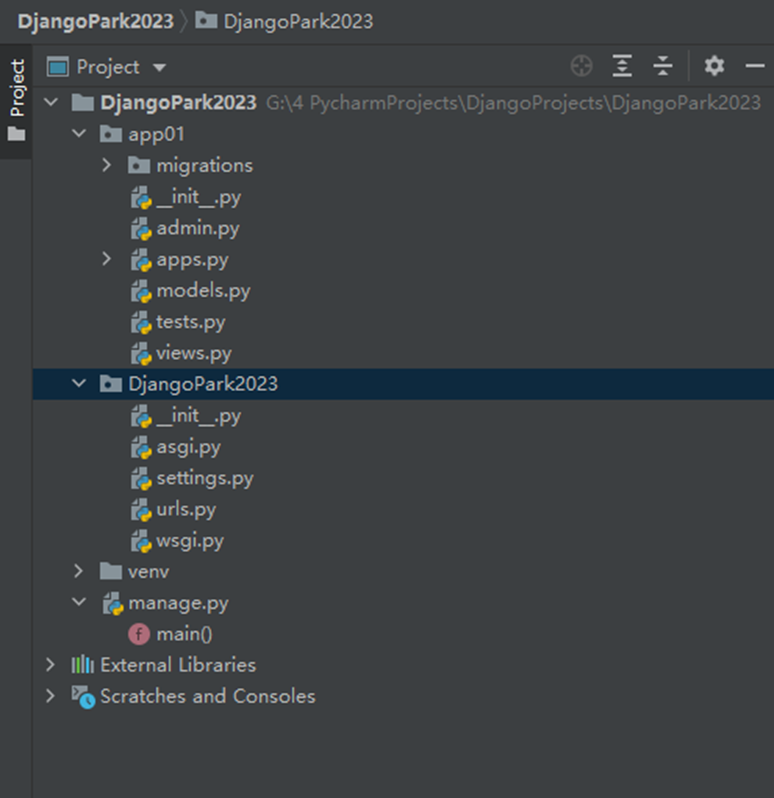Click the venv folder icon
Image resolution: width=774 pixels, height=798 pixels.
click(x=110, y=572)
